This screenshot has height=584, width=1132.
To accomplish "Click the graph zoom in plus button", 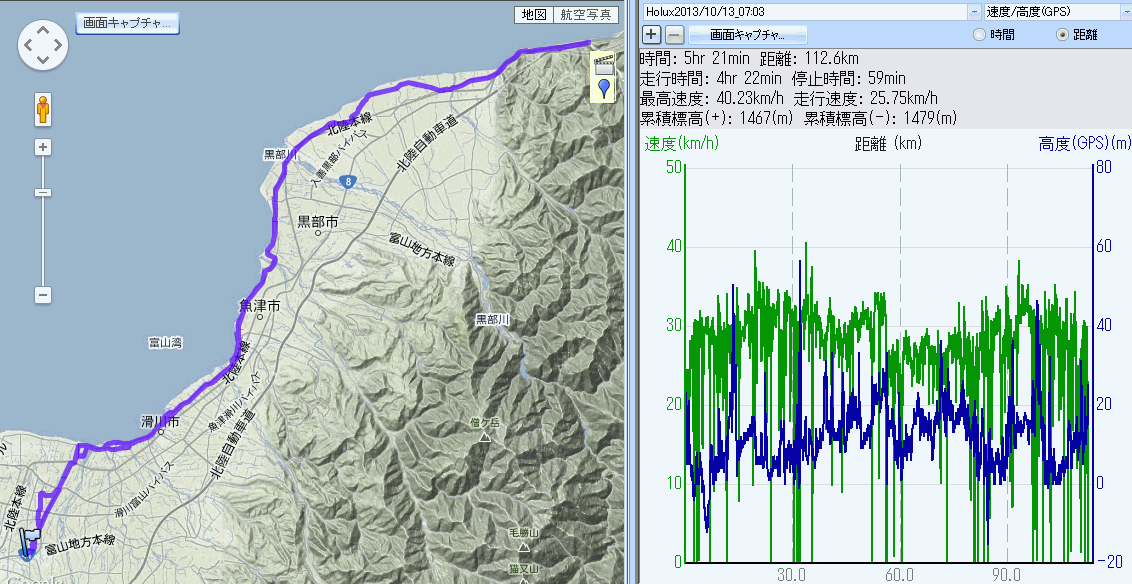I will 651,34.
